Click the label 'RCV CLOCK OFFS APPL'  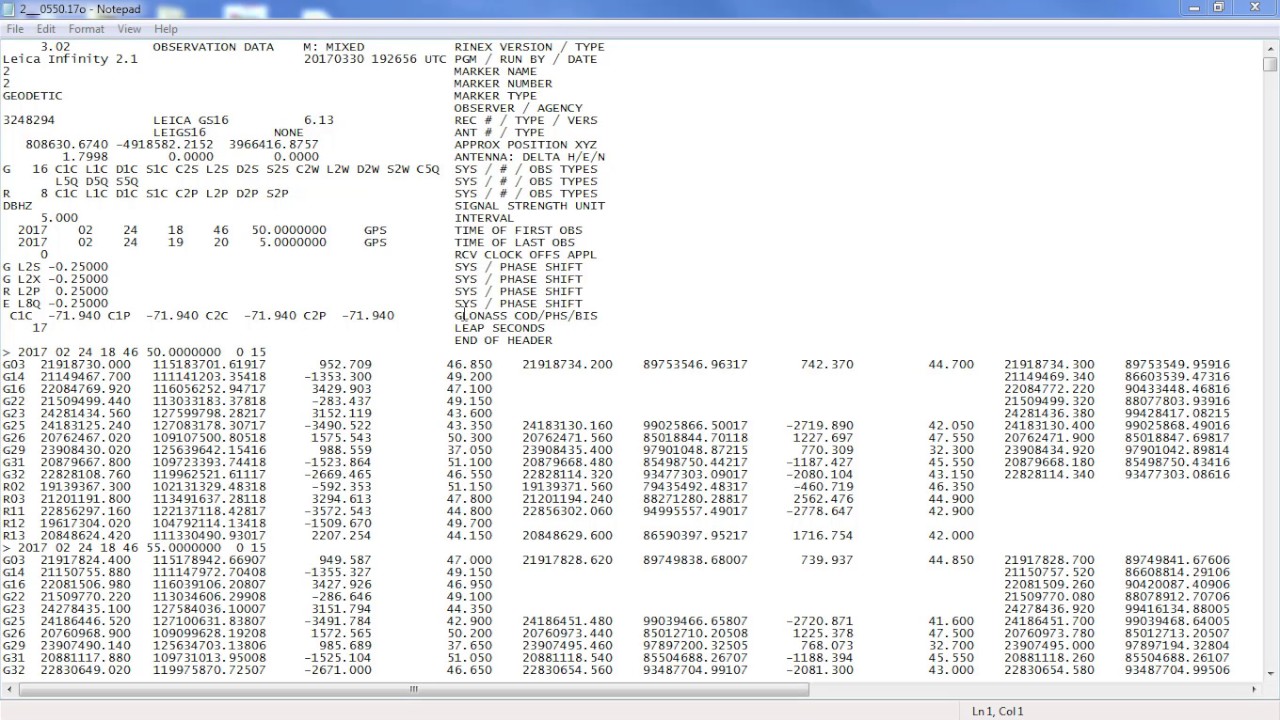[525, 254]
